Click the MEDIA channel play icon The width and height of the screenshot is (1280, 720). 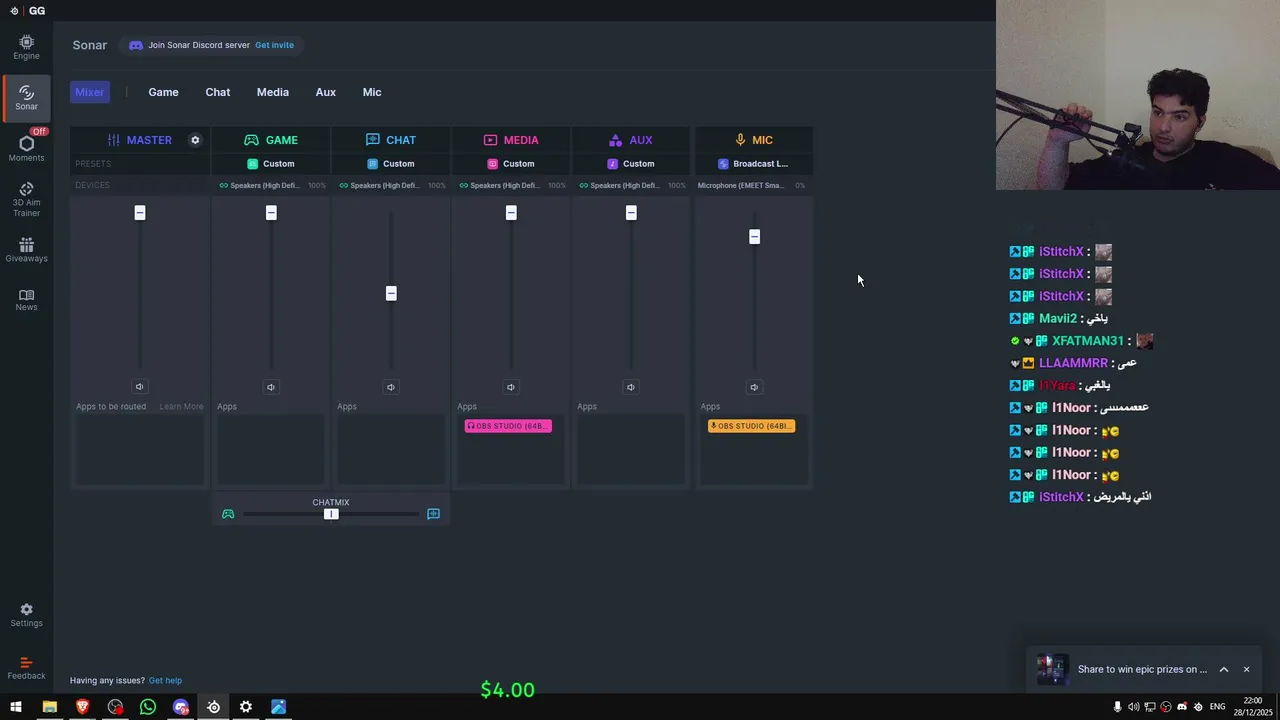tap(490, 140)
